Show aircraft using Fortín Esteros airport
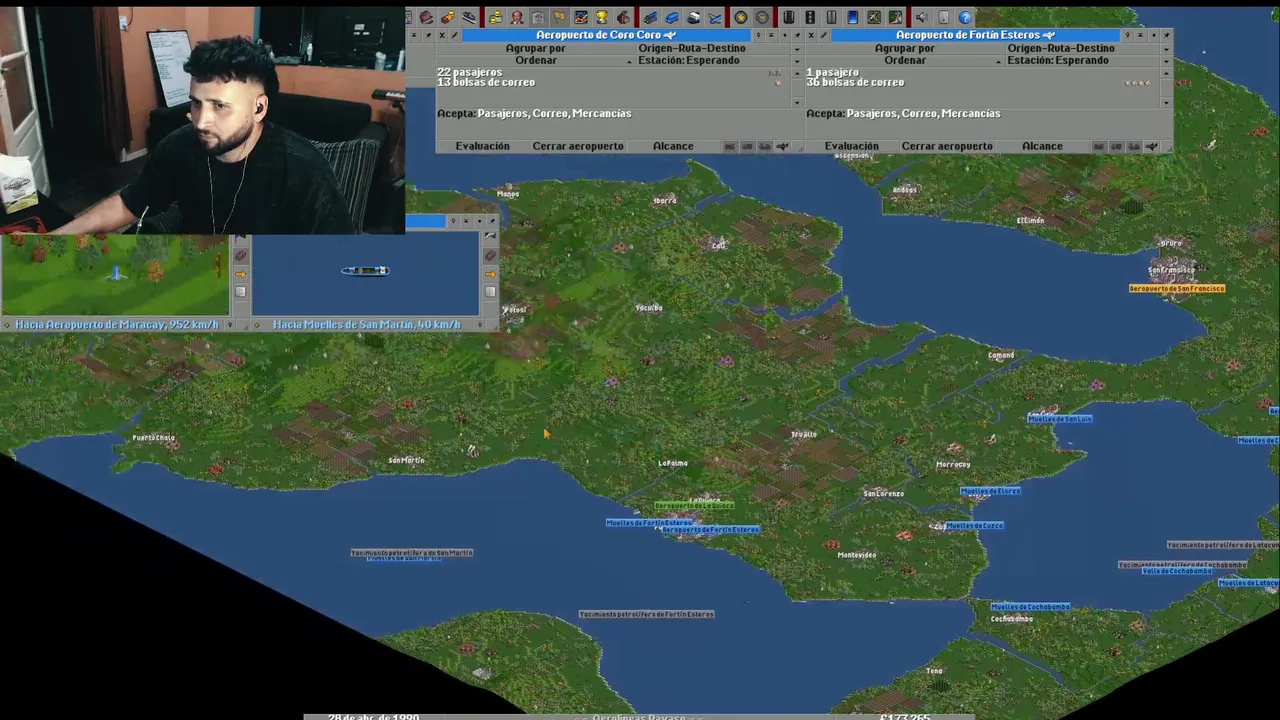 1151,146
